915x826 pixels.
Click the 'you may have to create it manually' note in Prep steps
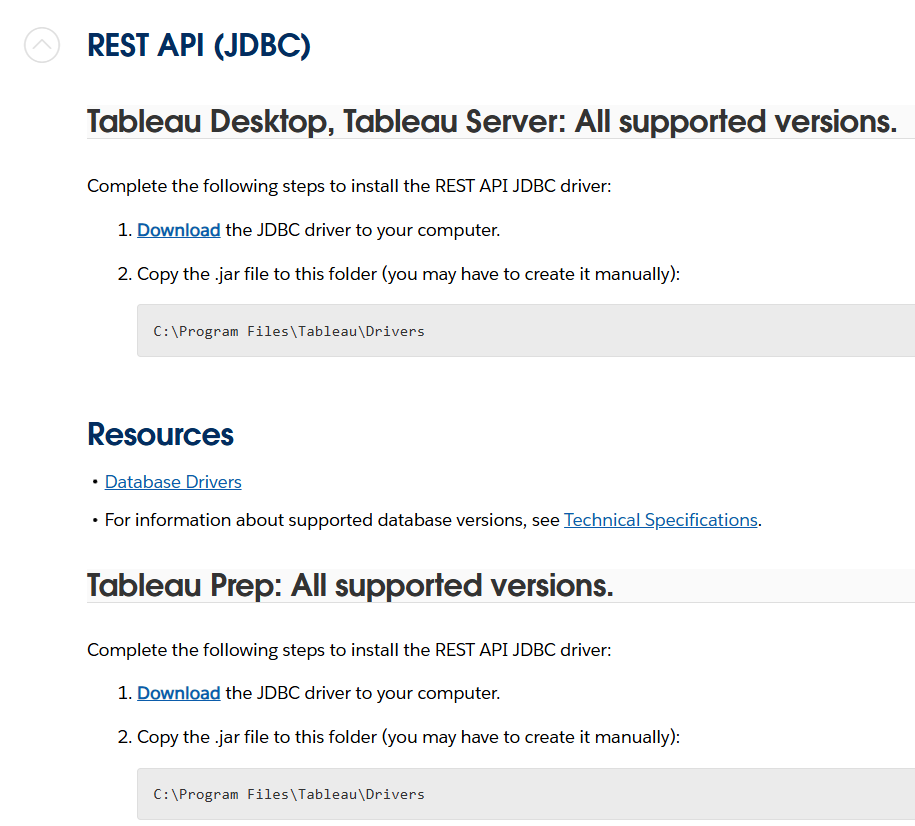click(x=530, y=737)
